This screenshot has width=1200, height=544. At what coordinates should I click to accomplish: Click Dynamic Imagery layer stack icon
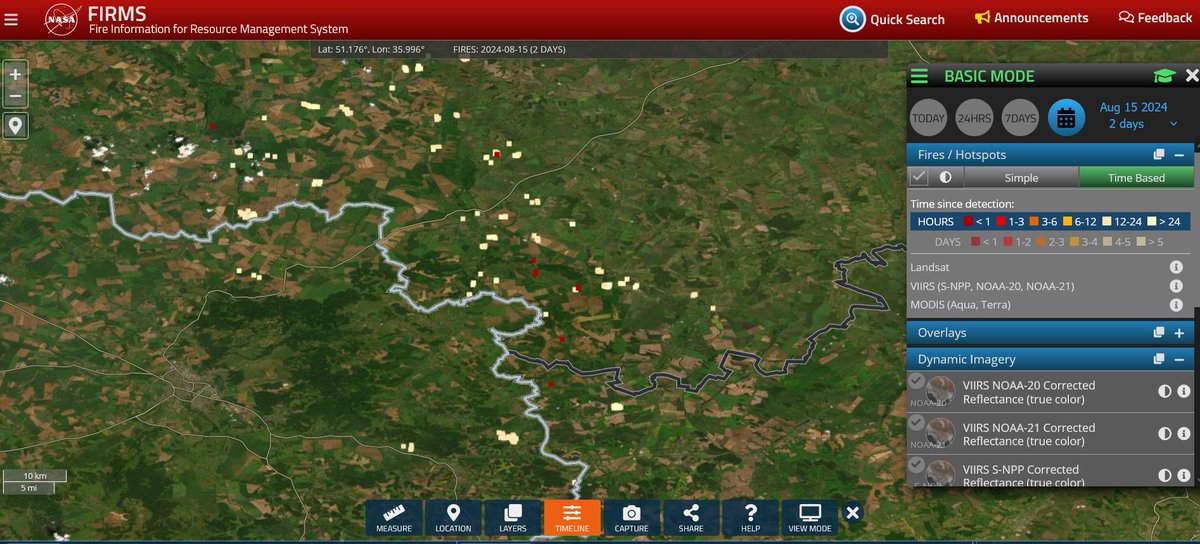(1158, 359)
